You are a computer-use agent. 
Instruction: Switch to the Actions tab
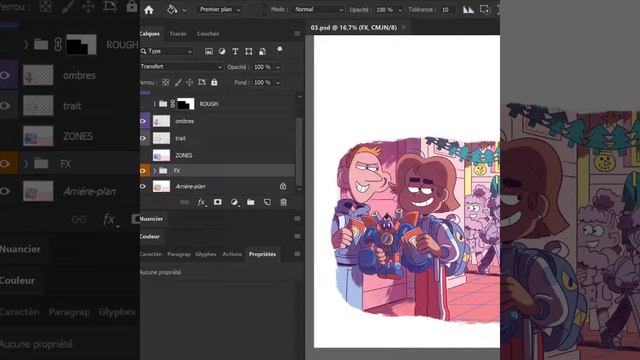pos(232,254)
